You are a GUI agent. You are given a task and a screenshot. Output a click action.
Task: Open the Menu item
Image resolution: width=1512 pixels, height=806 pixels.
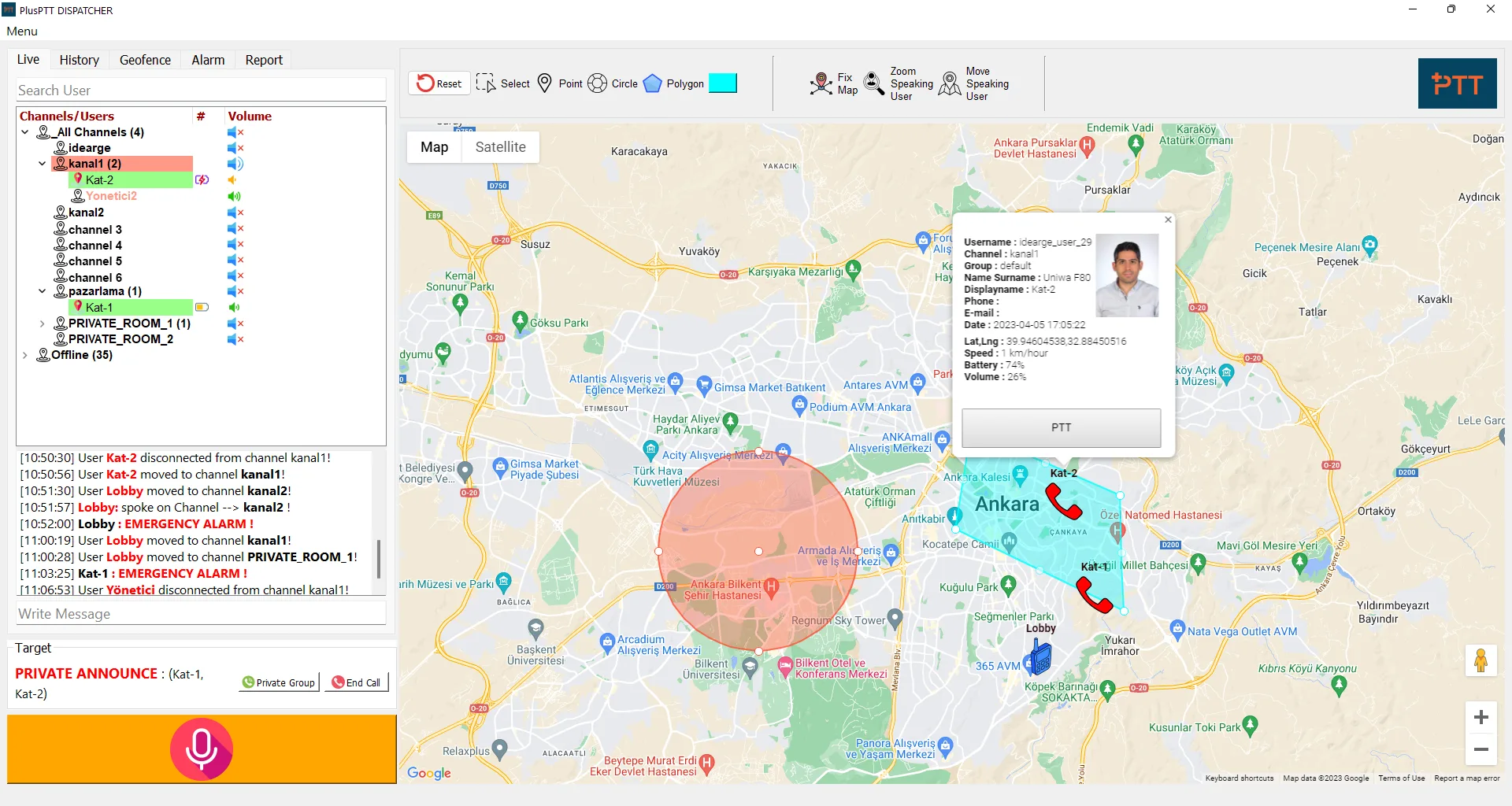(22, 31)
